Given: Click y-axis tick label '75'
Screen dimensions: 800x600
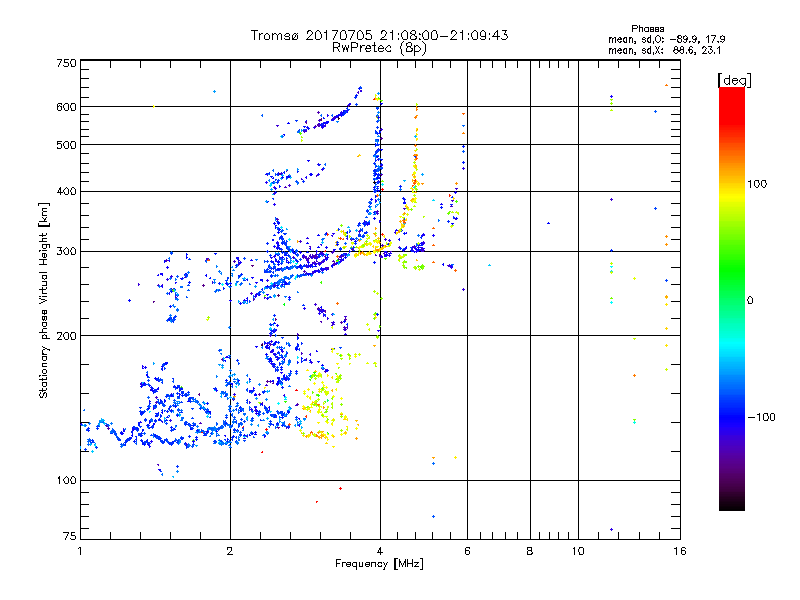Looking at the screenshot, I should pos(70,536).
